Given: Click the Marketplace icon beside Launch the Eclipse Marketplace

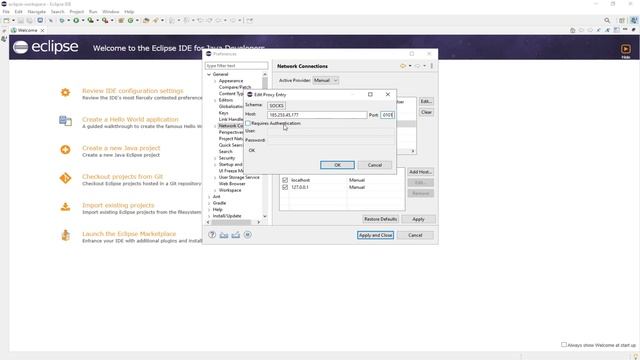Looking at the screenshot, I should [x=65, y=235].
